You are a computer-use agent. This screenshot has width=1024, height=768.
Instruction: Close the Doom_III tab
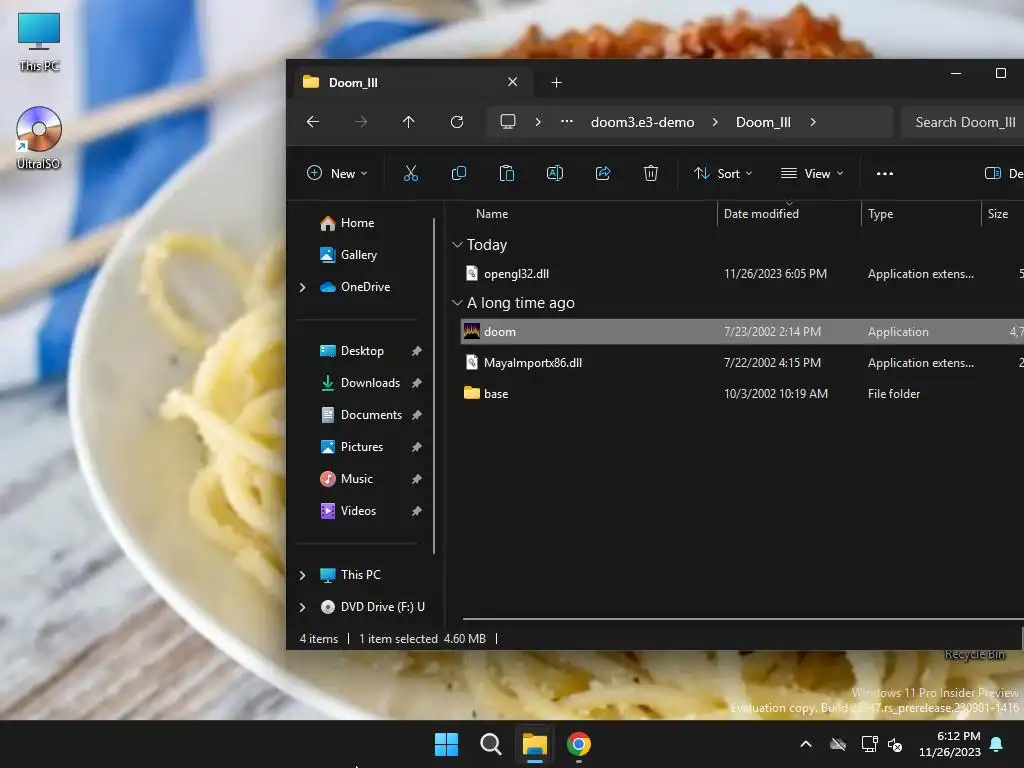pyautogui.click(x=513, y=82)
